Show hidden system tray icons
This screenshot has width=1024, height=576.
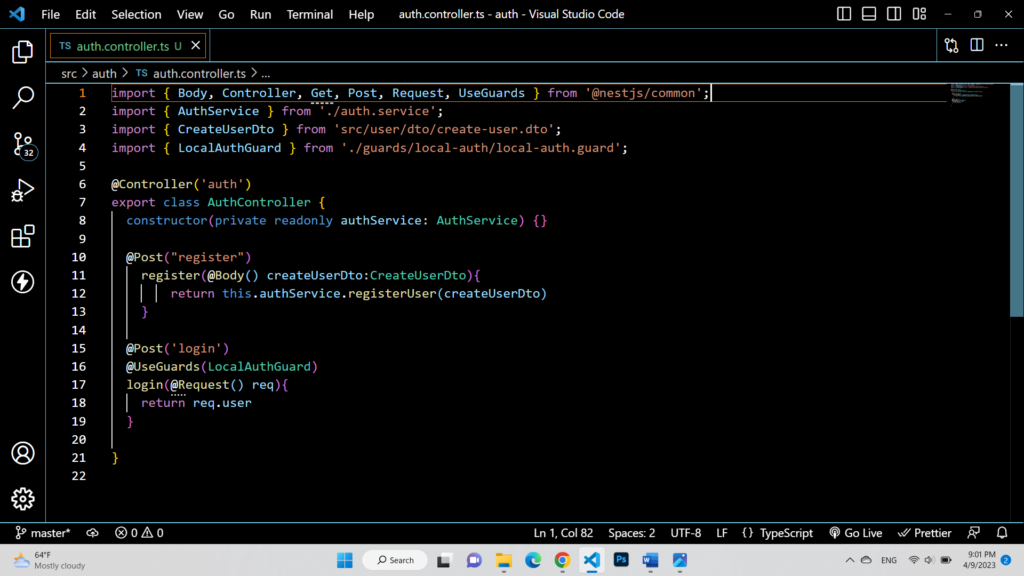coord(850,560)
